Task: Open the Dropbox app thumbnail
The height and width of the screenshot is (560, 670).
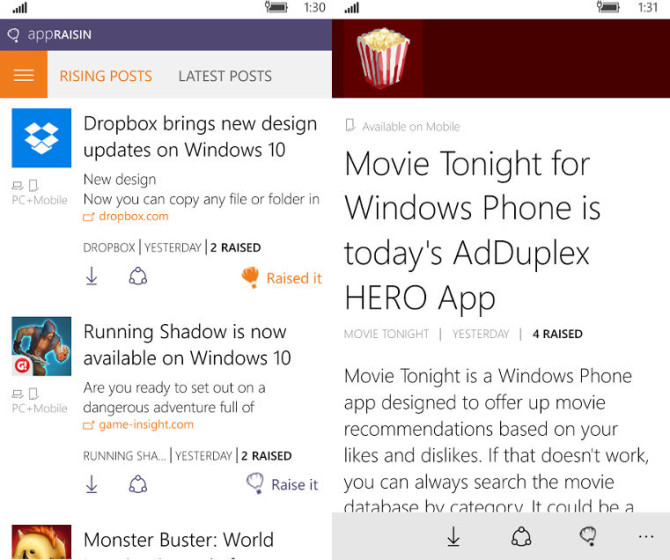Action: [x=41, y=138]
